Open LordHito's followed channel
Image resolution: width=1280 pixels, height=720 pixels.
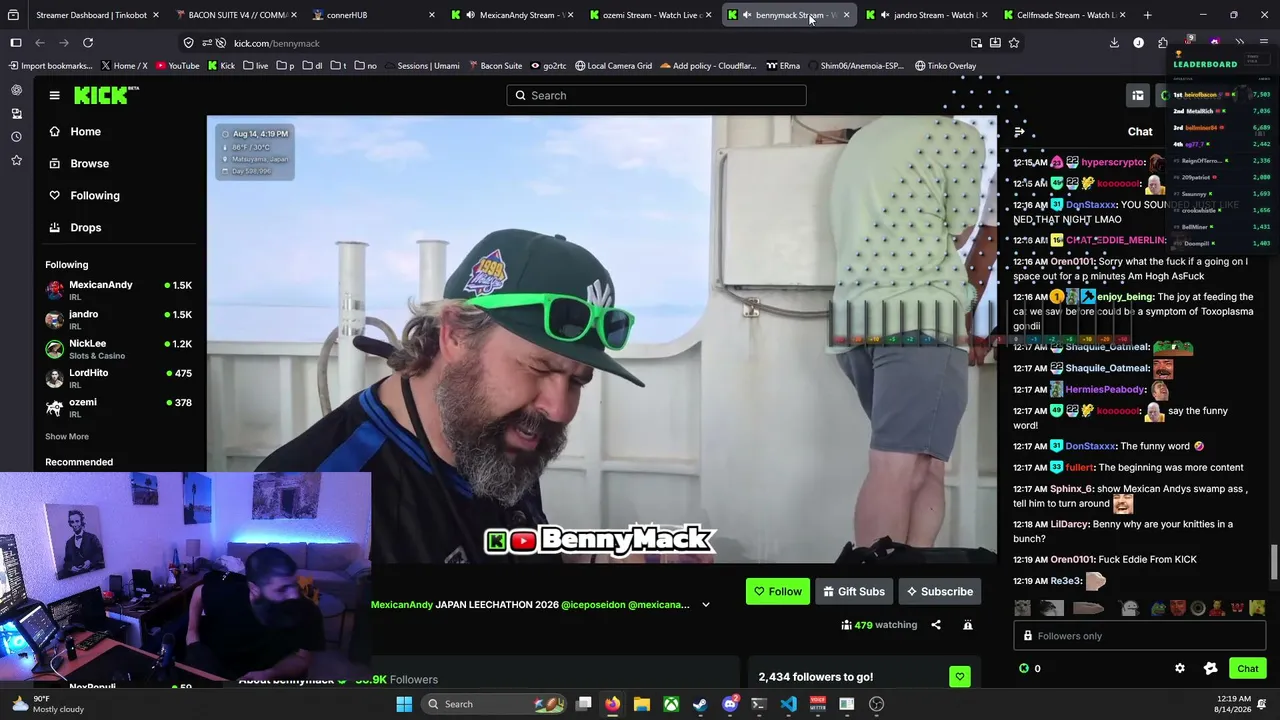[118, 378]
